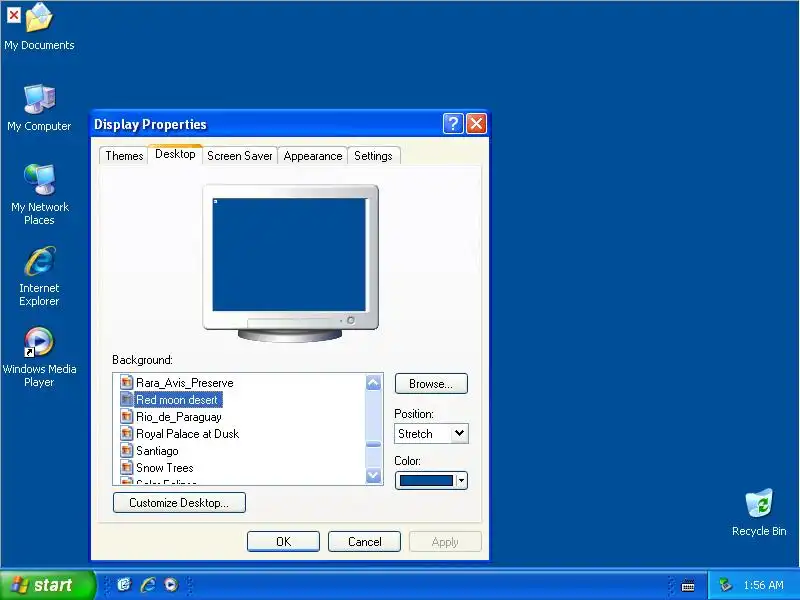Open the Start menu
Viewport: 800px width, 600px height.
click(48, 585)
